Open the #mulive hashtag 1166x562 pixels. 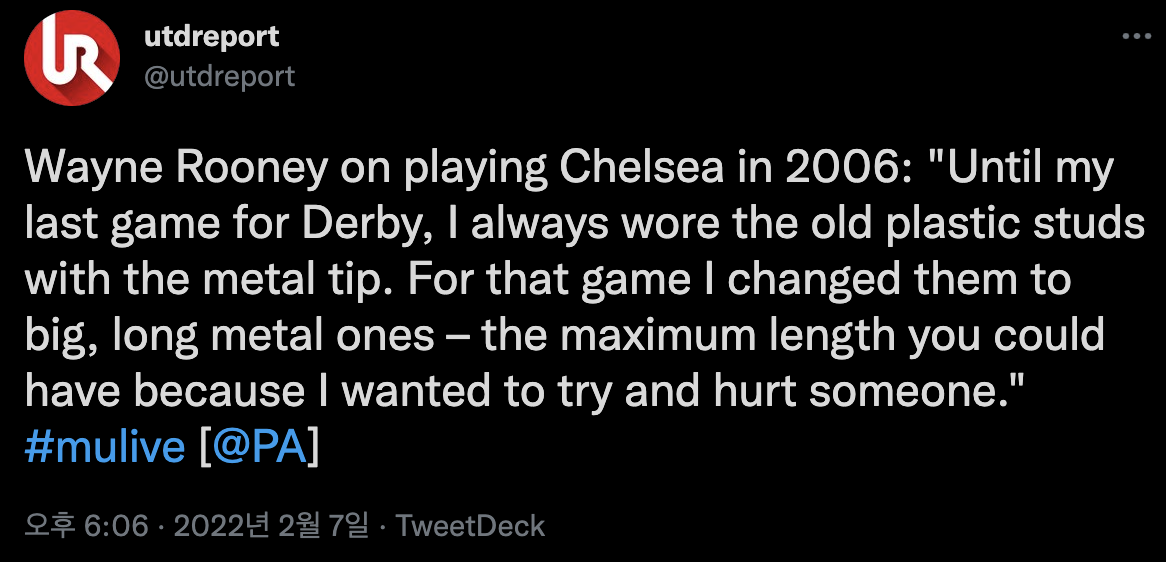(x=105, y=447)
